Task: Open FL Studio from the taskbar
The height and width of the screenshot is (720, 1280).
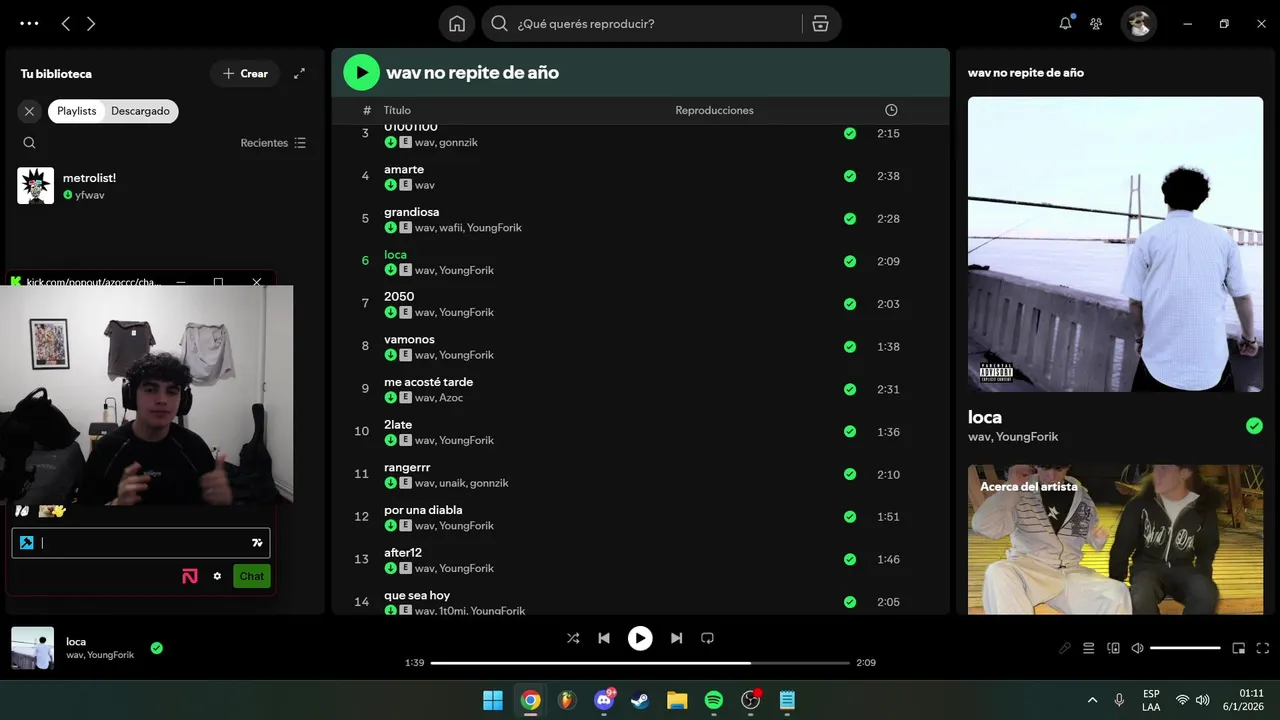Action: [x=567, y=700]
